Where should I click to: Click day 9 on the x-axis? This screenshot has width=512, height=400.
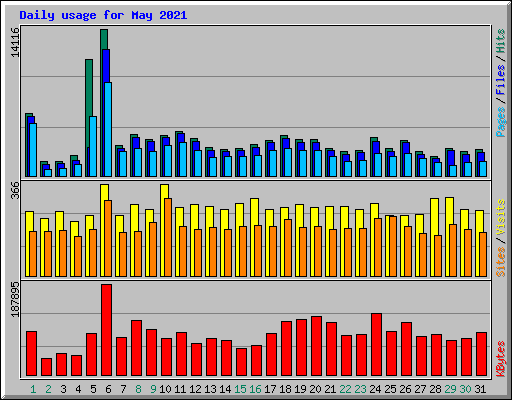click(x=153, y=389)
